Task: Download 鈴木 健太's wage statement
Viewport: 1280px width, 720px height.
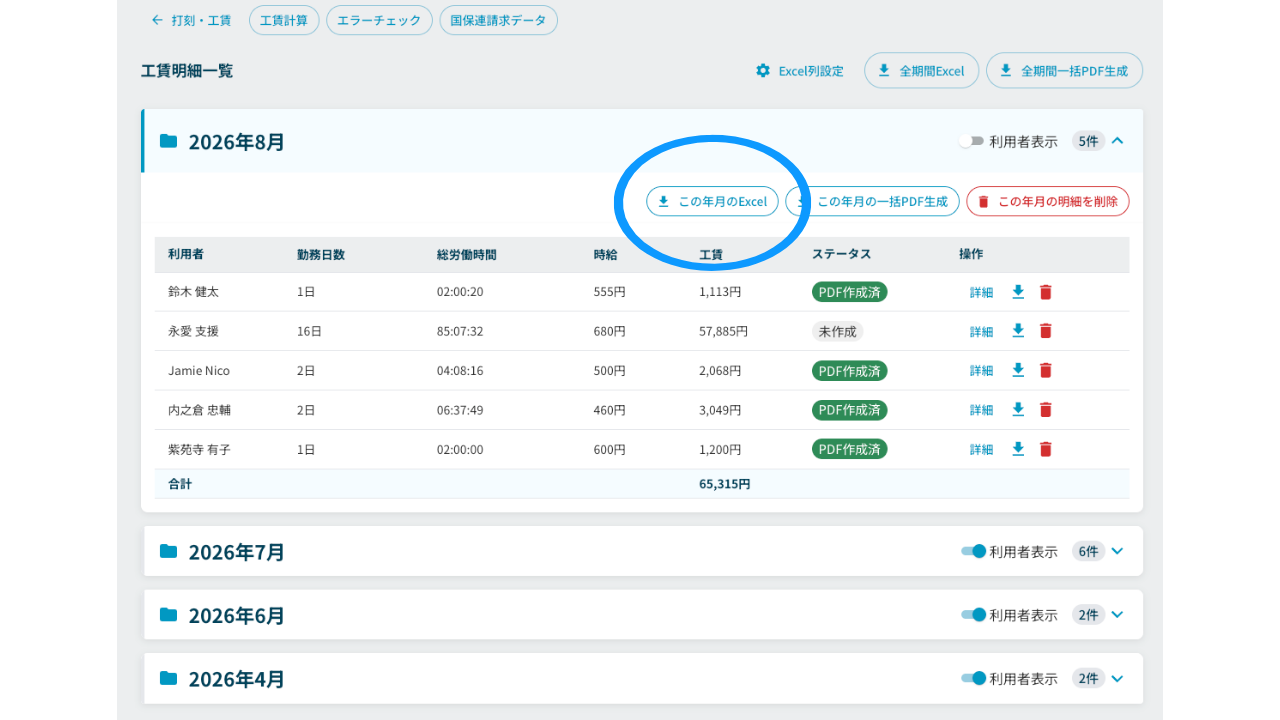Action: pos(1018,292)
